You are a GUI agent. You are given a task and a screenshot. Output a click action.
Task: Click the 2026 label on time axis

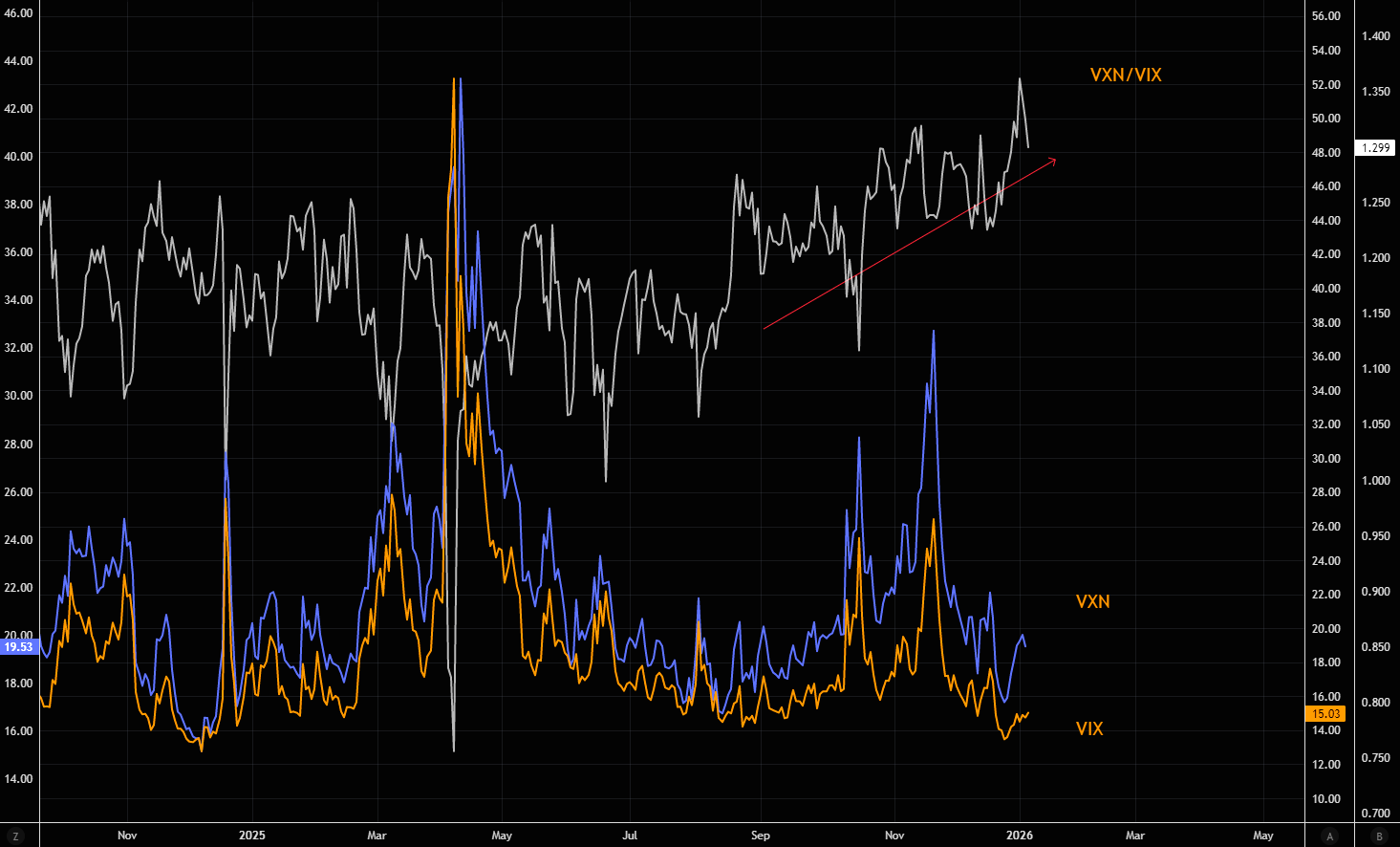point(1020,836)
